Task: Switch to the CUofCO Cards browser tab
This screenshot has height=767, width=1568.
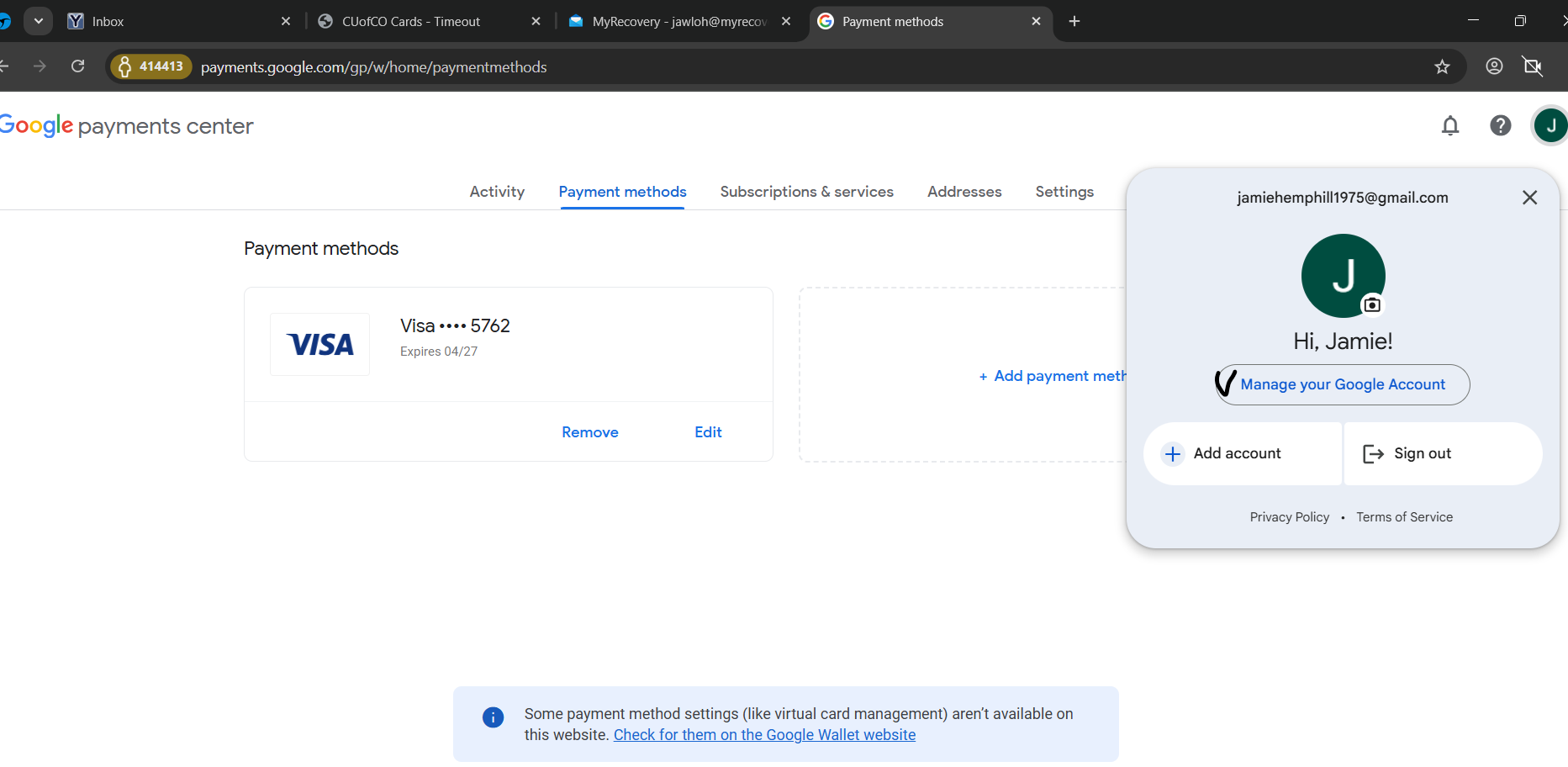Action: 411,22
